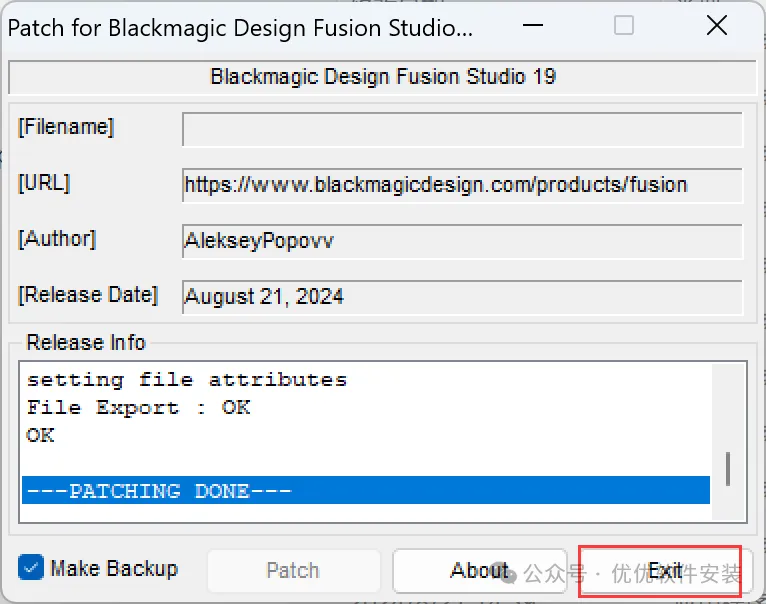Image resolution: width=766 pixels, height=604 pixels.
Task: Select the highlighted PATCHING DONE line
Action: pyautogui.click(x=365, y=490)
